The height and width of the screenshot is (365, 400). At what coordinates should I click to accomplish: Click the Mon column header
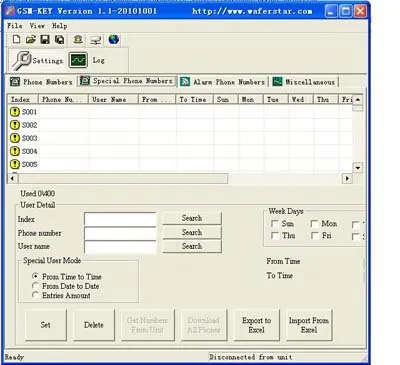[250, 99]
